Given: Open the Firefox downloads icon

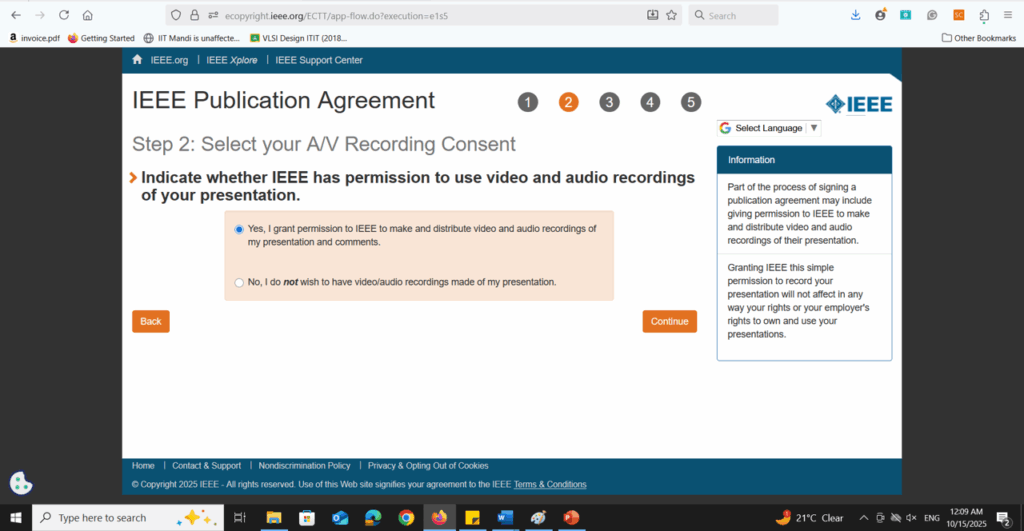Looking at the screenshot, I should [855, 15].
